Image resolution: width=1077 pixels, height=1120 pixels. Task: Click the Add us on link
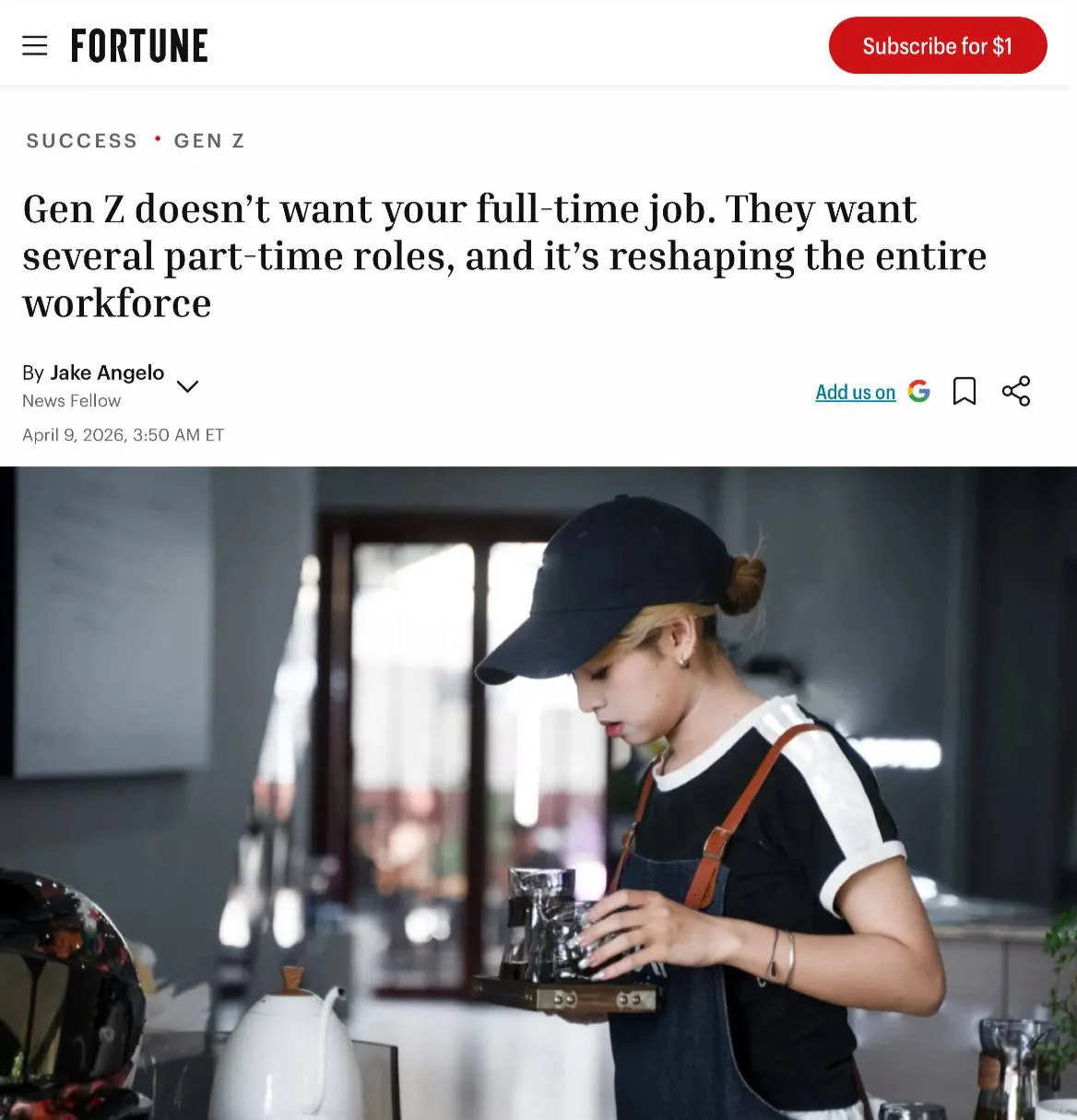click(x=856, y=392)
